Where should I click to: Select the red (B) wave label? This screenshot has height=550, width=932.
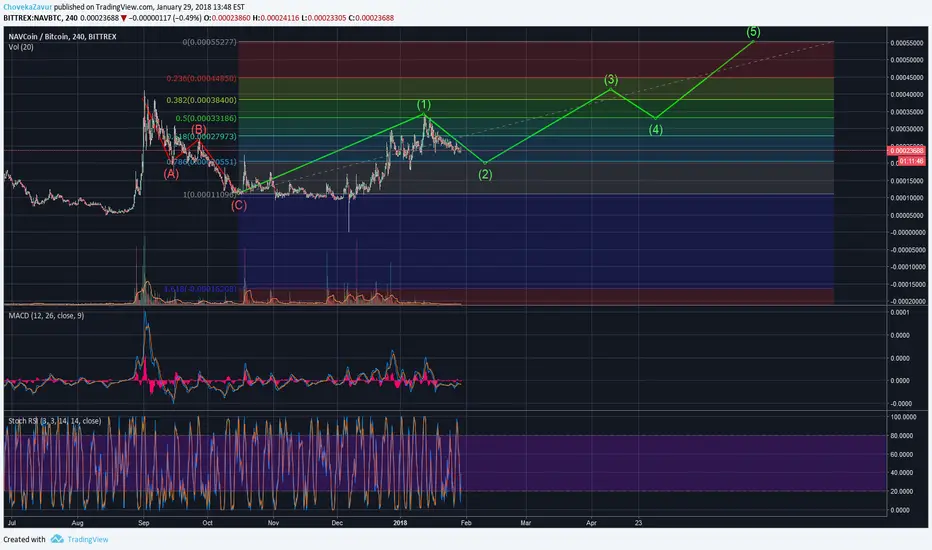(x=199, y=129)
